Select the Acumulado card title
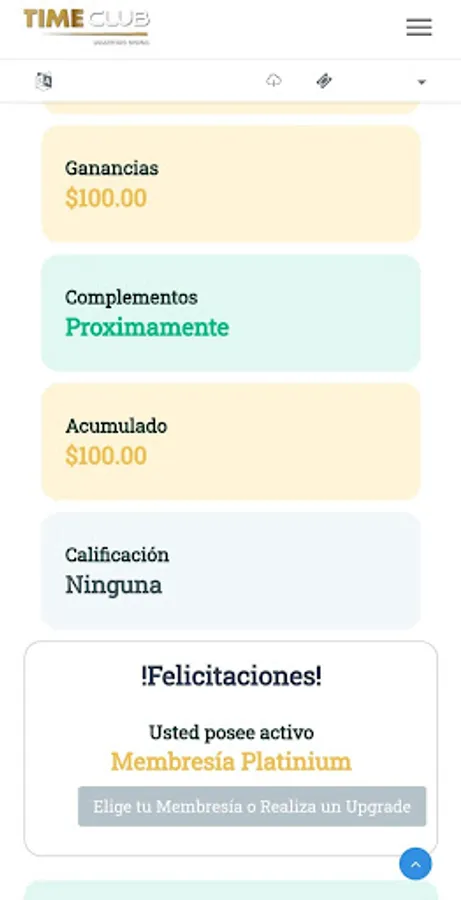 [116, 426]
